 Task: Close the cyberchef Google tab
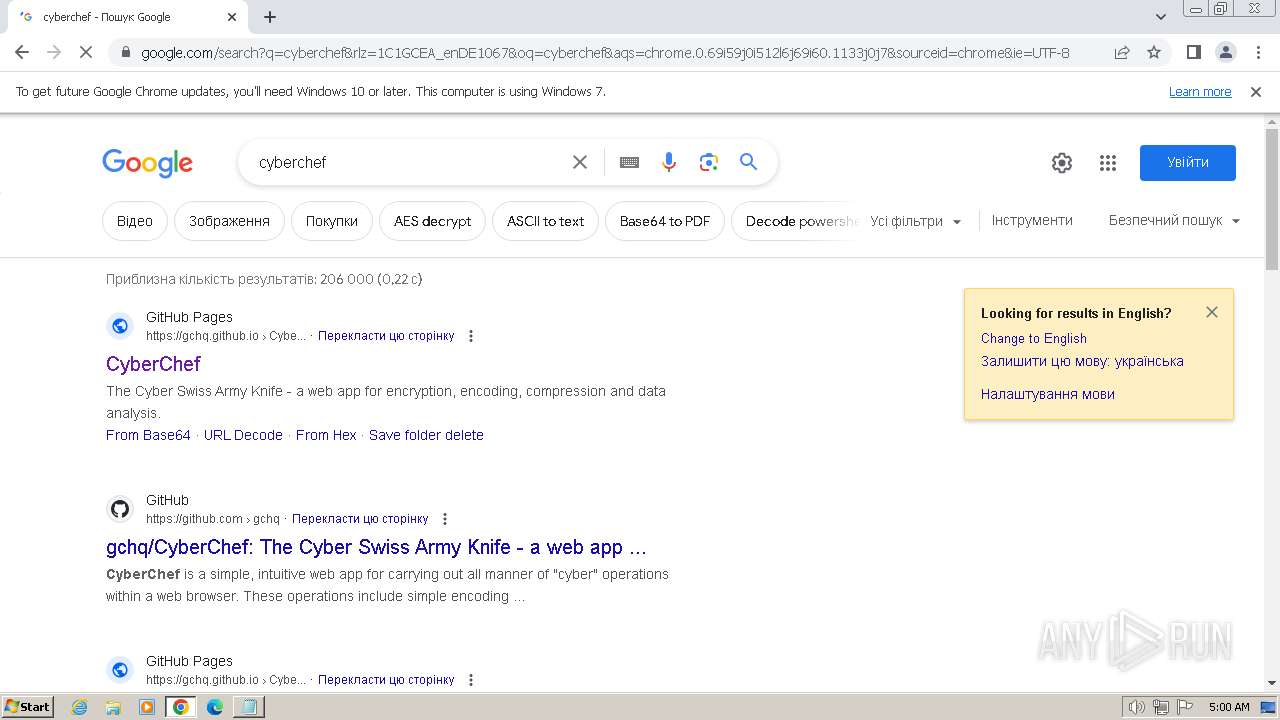pyautogui.click(x=232, y=17)
